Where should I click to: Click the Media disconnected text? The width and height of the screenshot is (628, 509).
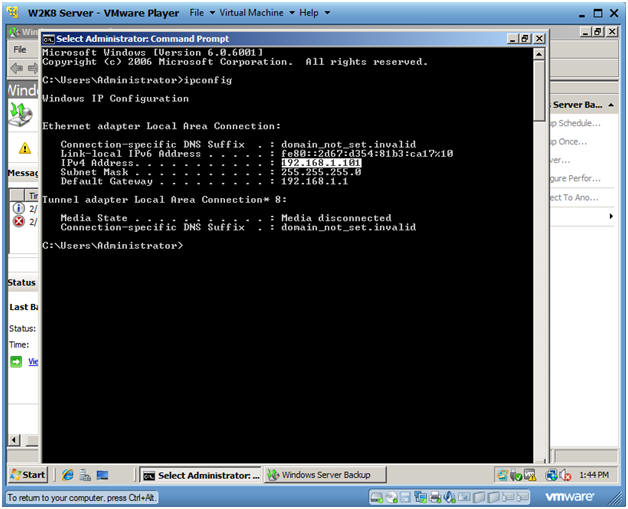pyautogui.click(x=336, y=218)
